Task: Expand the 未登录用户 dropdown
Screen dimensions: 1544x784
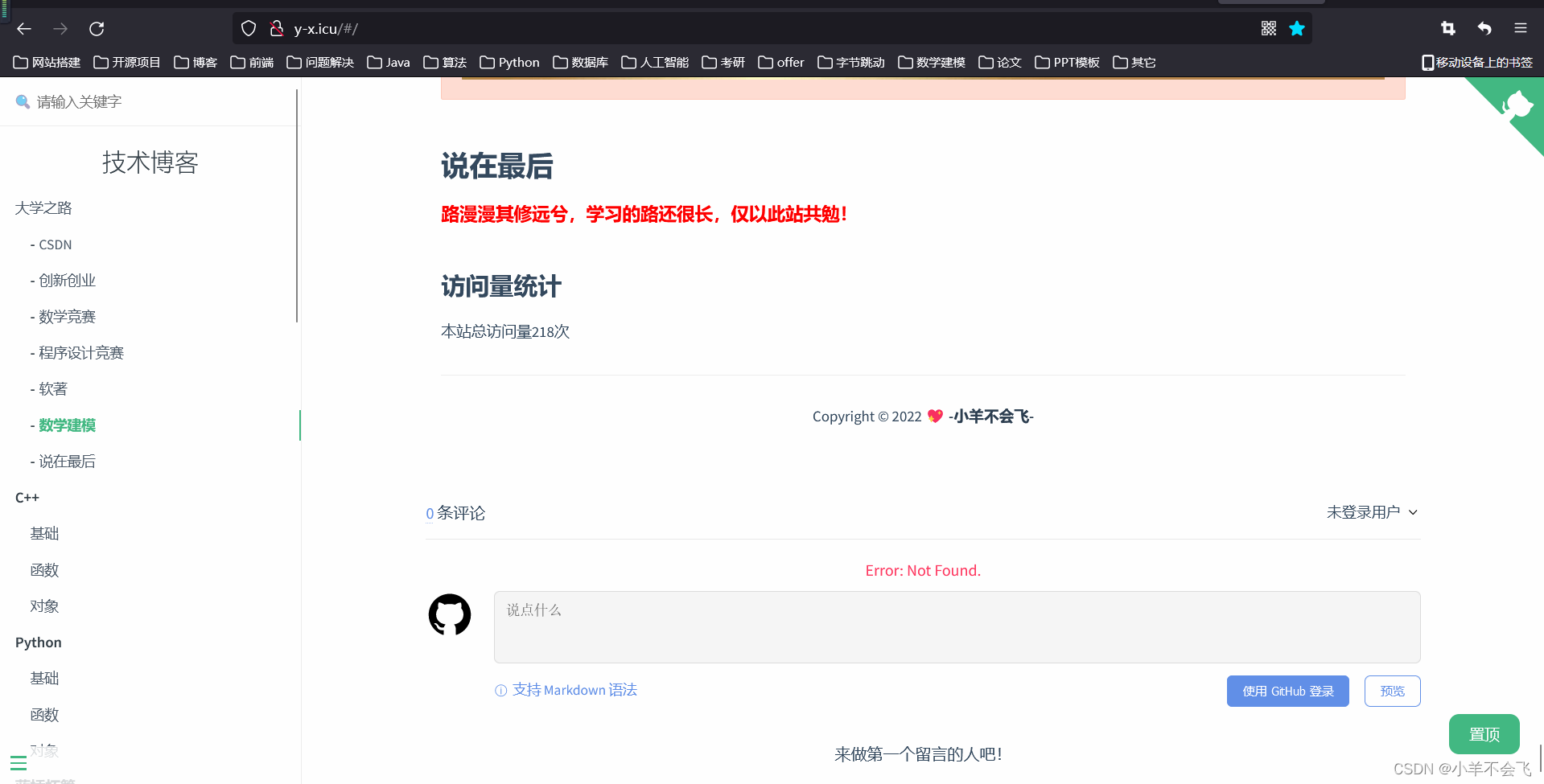Action: coord(1371,512)
